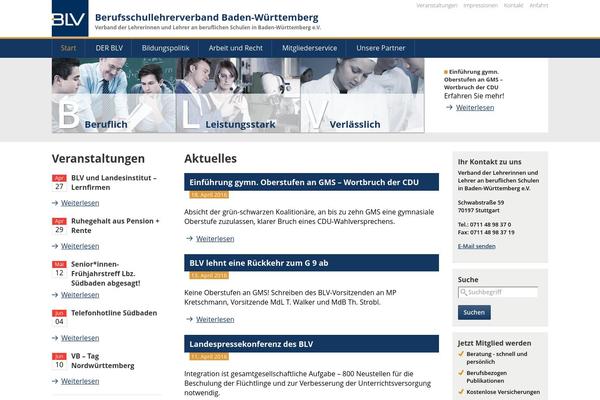Open the Arbeit und Recht menu
Image resolution: width=600 pixels, height=400 pixels.
(x=235, y=48)
